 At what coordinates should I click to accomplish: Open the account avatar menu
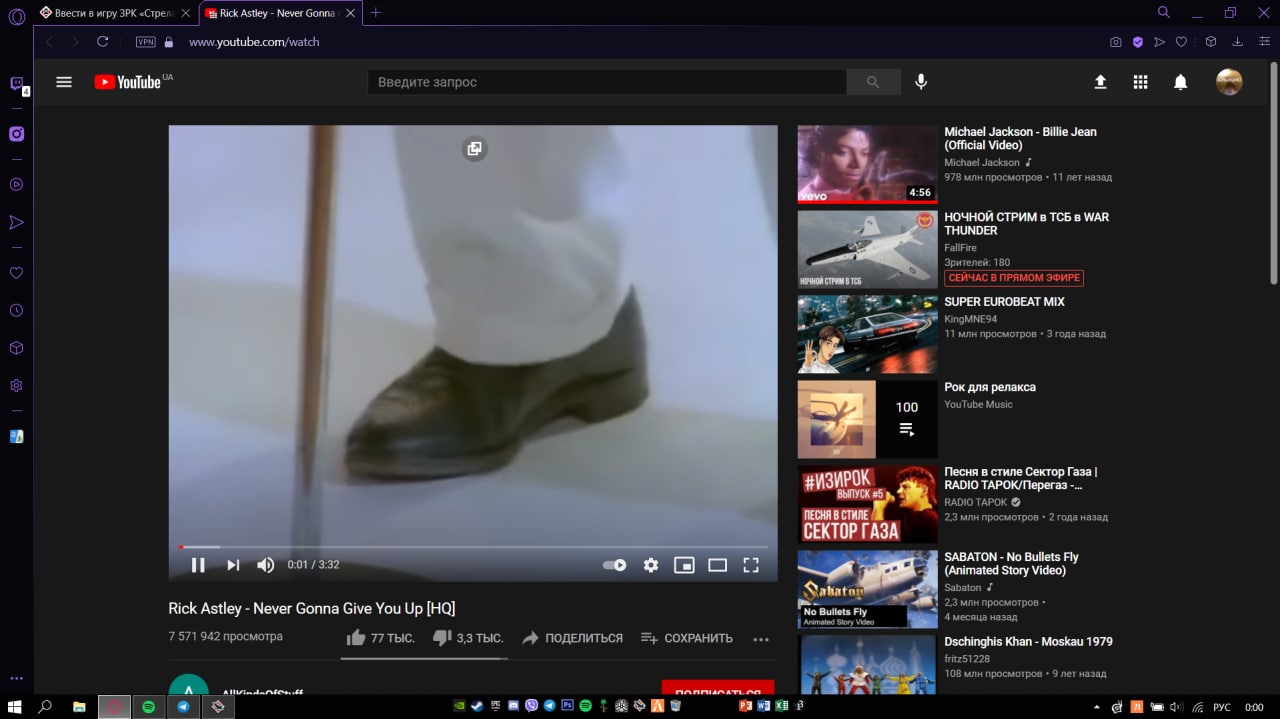1229,82
